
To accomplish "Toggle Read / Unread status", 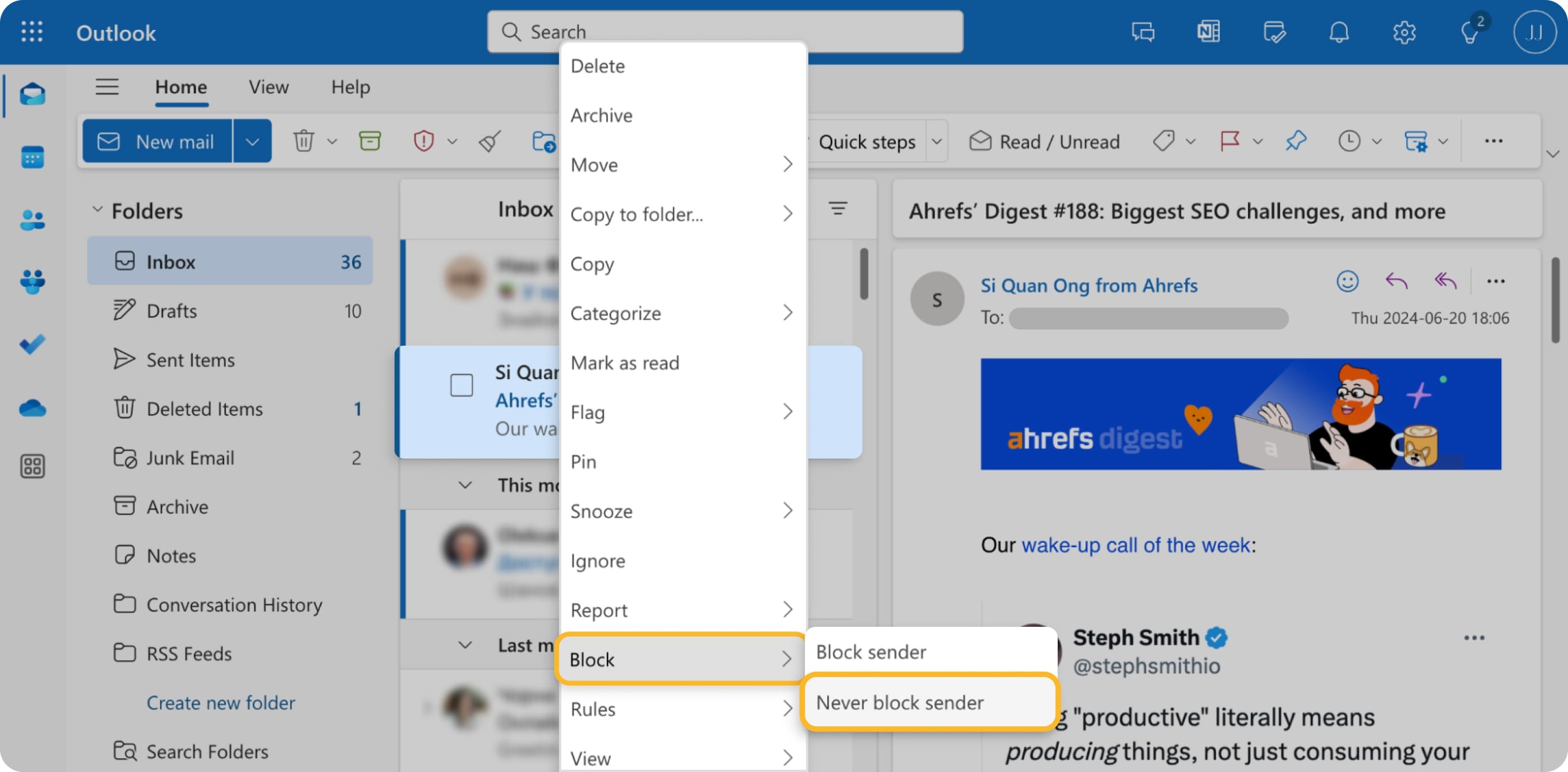I will (1045, 141).
